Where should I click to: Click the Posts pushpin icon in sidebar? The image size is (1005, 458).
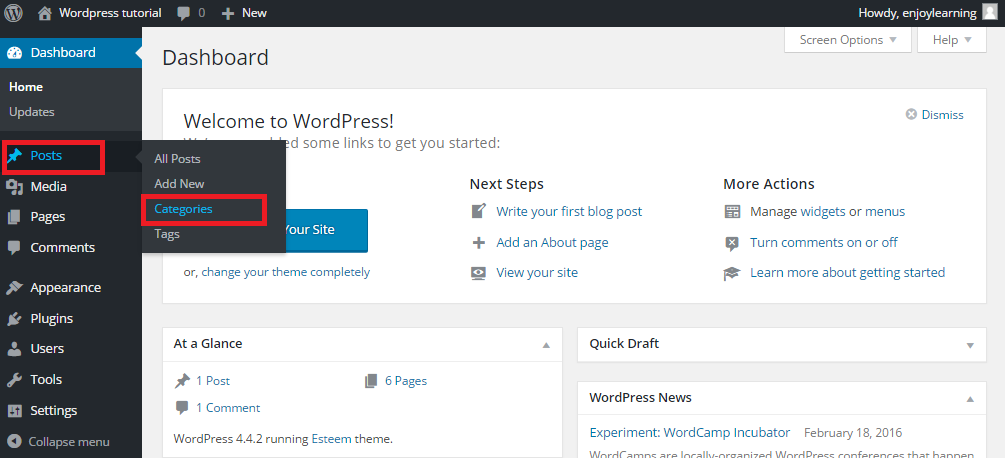tap(14, 156)
